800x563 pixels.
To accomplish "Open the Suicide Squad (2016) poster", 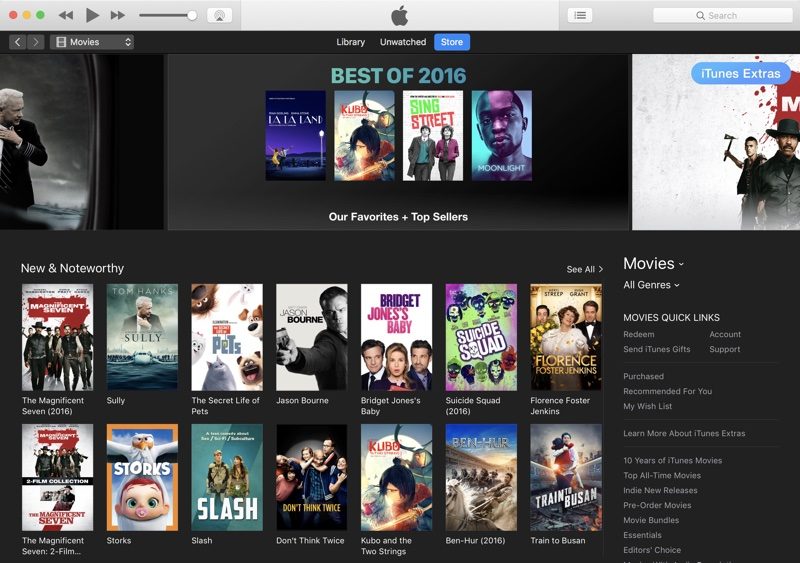I will coord(481,337).
